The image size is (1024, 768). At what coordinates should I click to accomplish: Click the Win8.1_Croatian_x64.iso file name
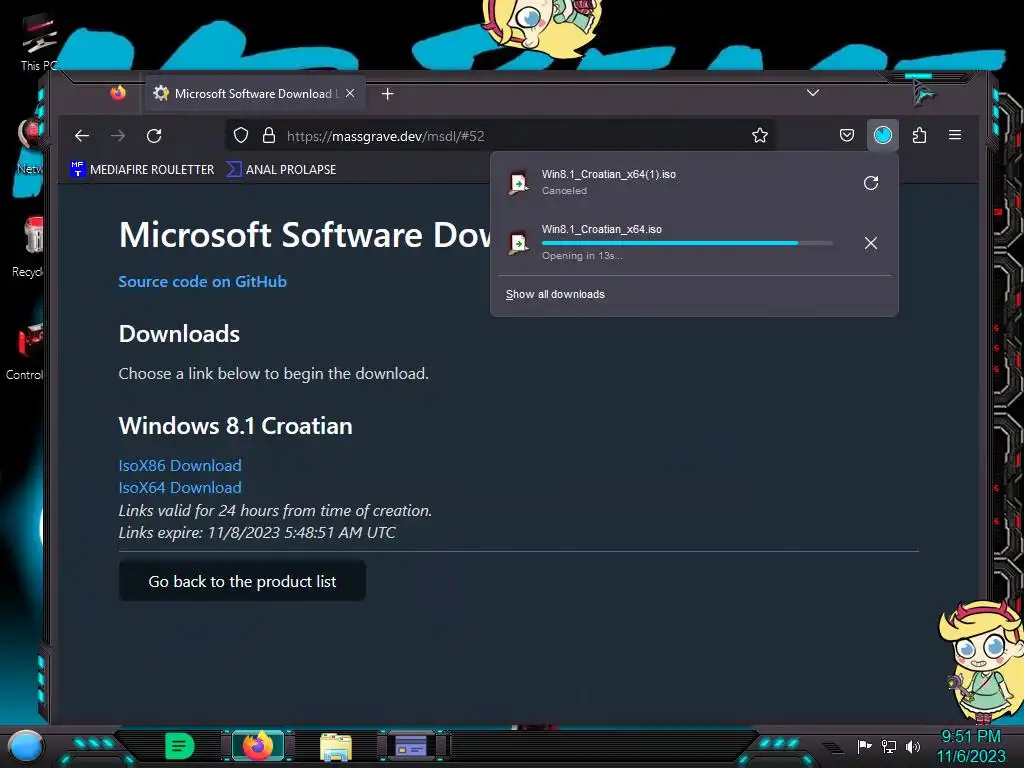pyautogui.click(x=601, y=229)
